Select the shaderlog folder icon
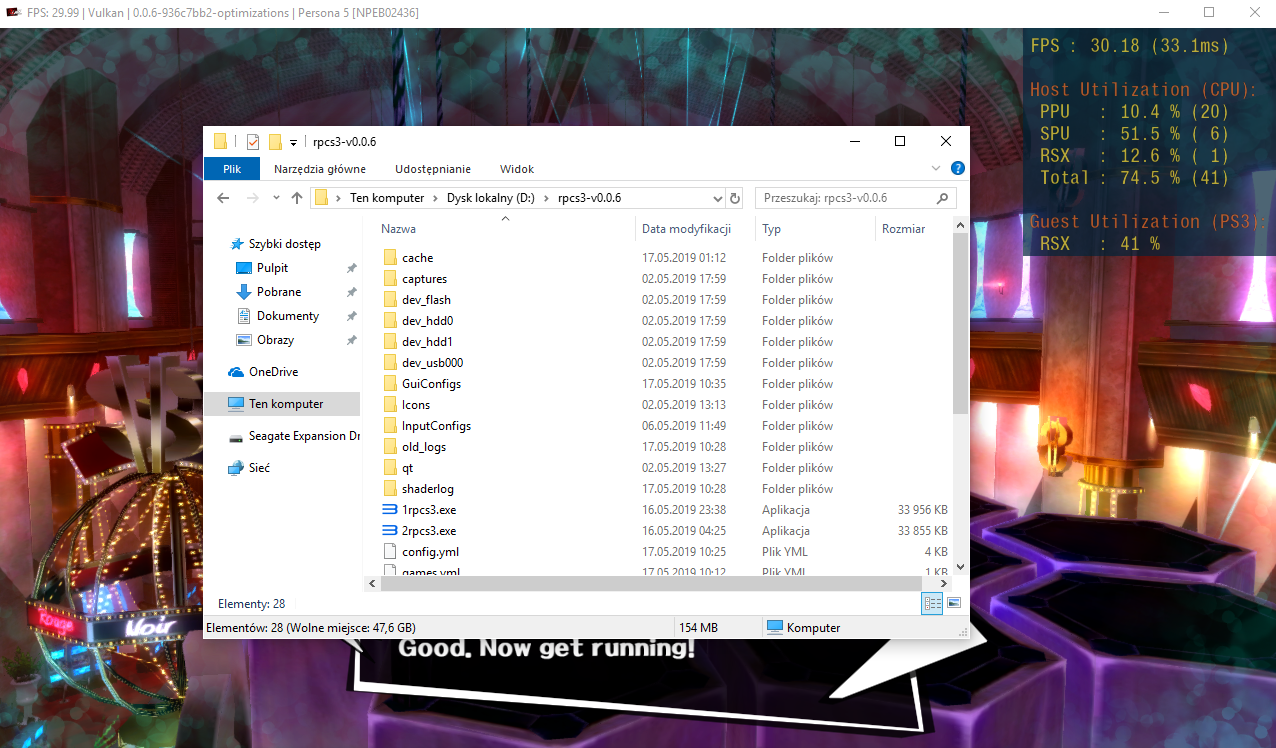 390,489
